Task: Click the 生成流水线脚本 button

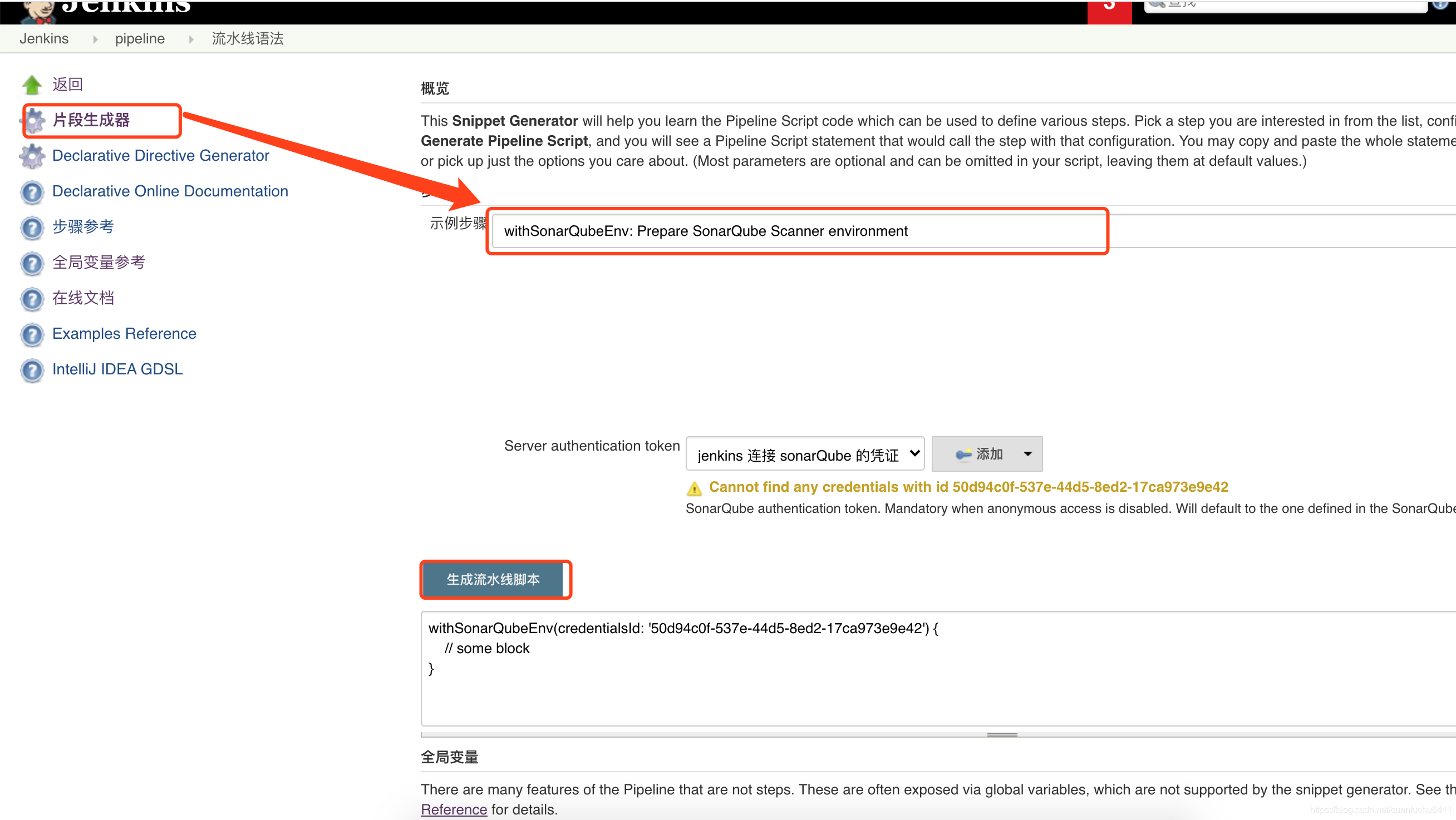Action: 495,579
